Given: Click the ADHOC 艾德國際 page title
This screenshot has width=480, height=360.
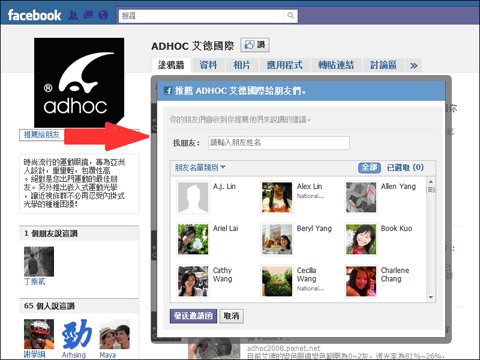Looking at the screenshot, I should [193, 46].
